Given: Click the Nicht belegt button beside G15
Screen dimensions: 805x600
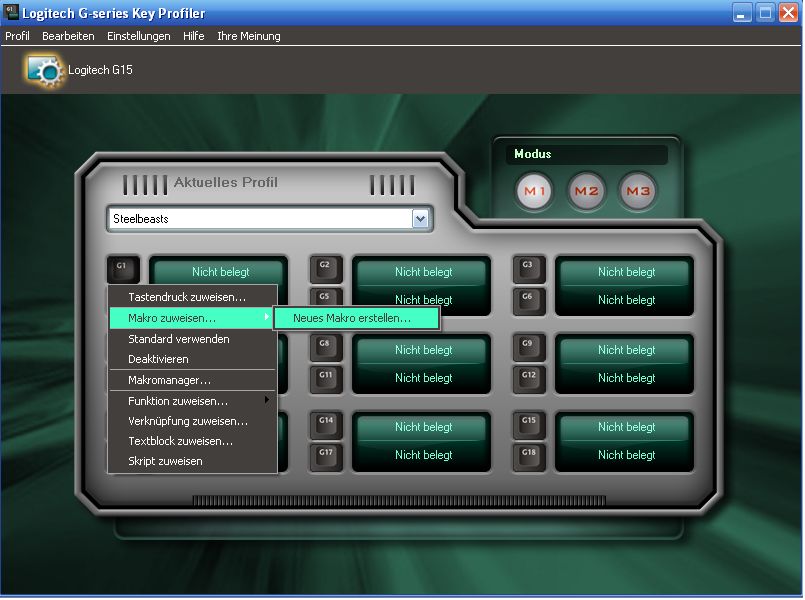Looking at the screenshot, I should (x=626, y=427).
